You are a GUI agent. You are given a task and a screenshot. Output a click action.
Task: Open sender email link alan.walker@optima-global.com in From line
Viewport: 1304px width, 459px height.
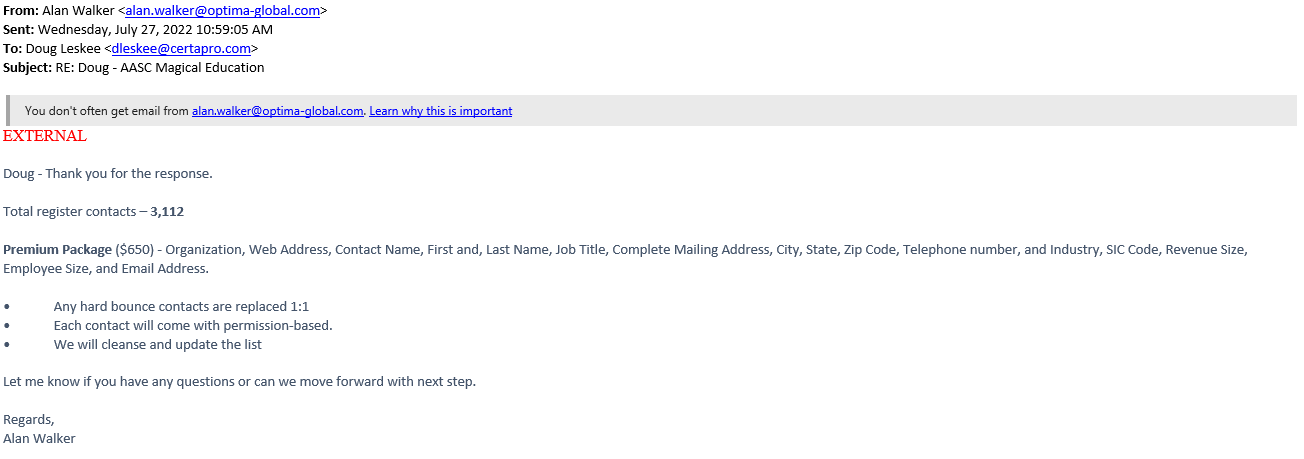222,10
